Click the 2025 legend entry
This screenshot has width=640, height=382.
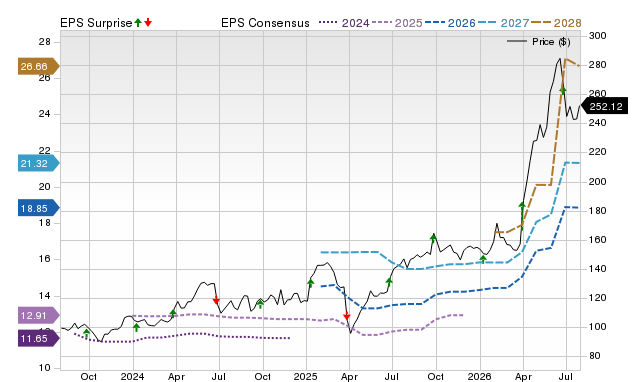pos(397,23)
